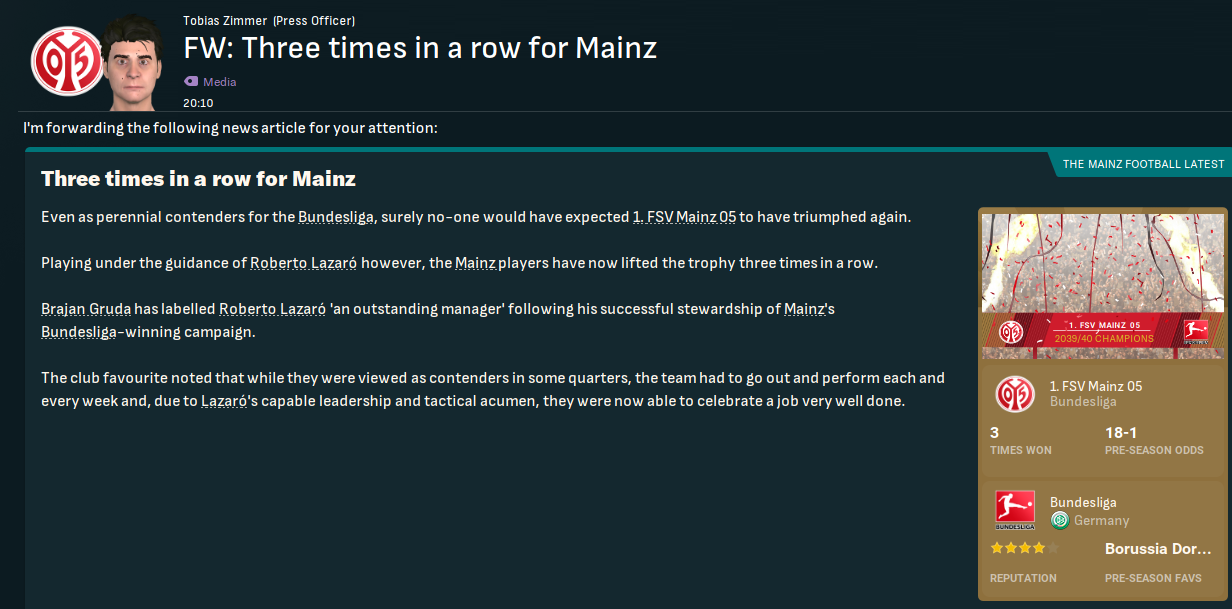Viewport: 1232px width, 609px height.
Task: Click the 'Mainz' link before 'players have now lifted'
Action: pos(474,263)
